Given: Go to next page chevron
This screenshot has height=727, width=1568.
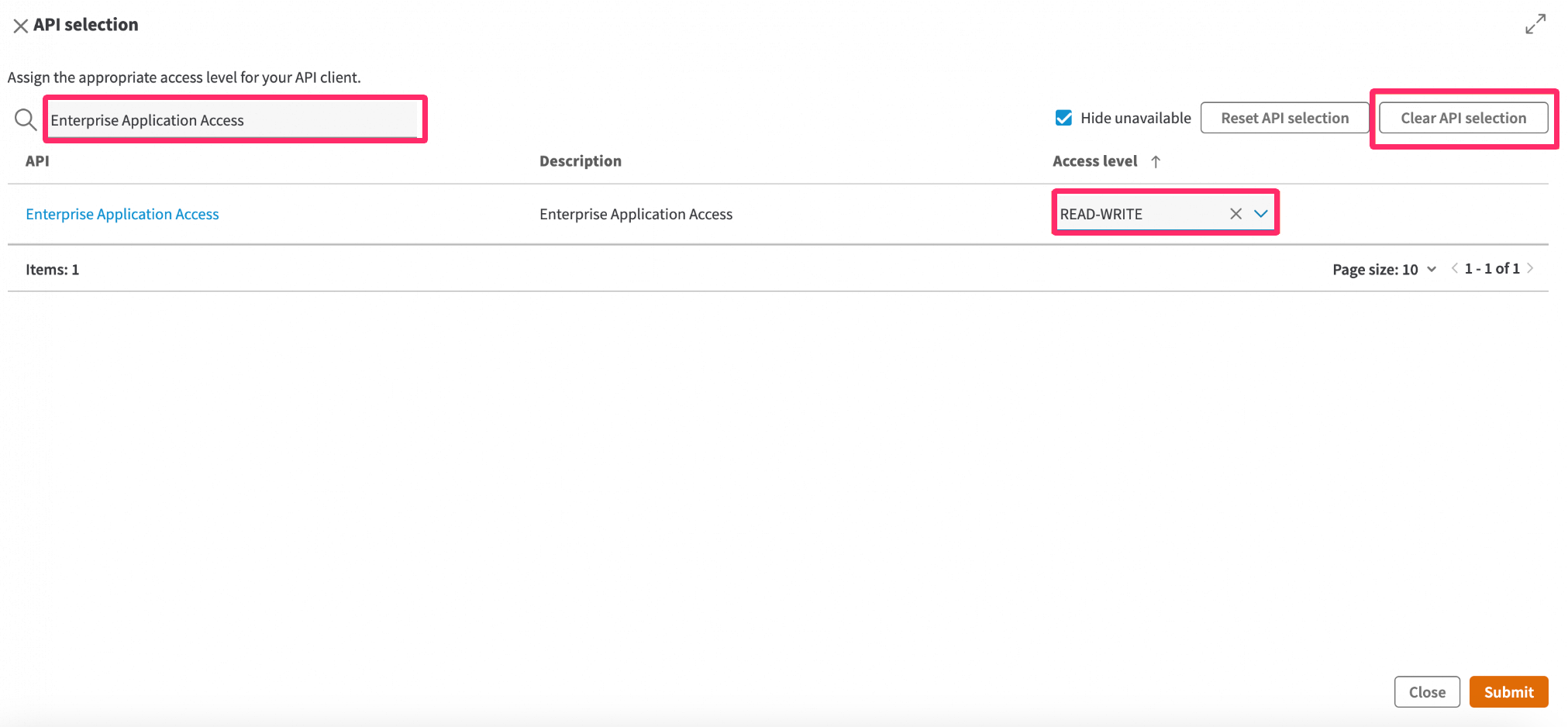Looking at the screenshot, I should 1530,268.
